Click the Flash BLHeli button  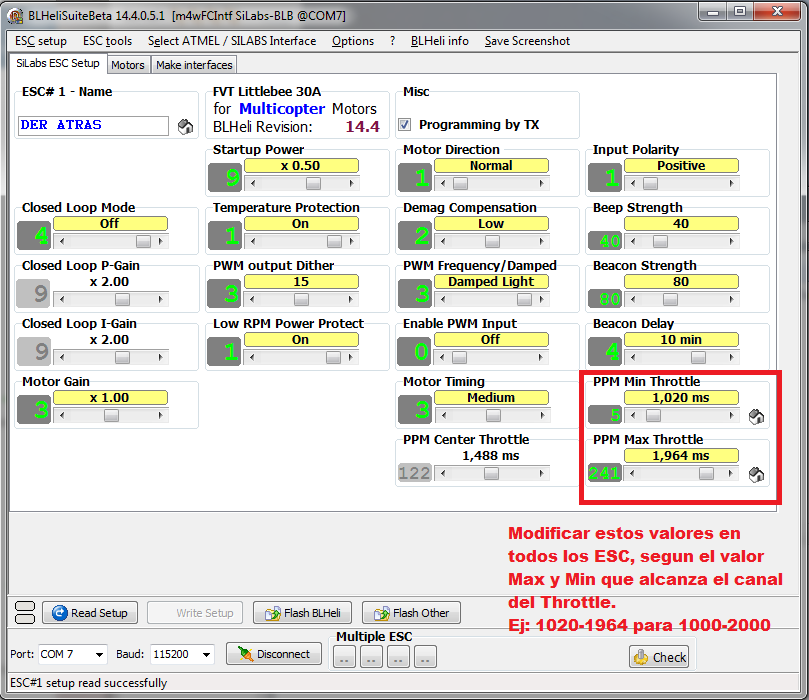click(302, 613)
